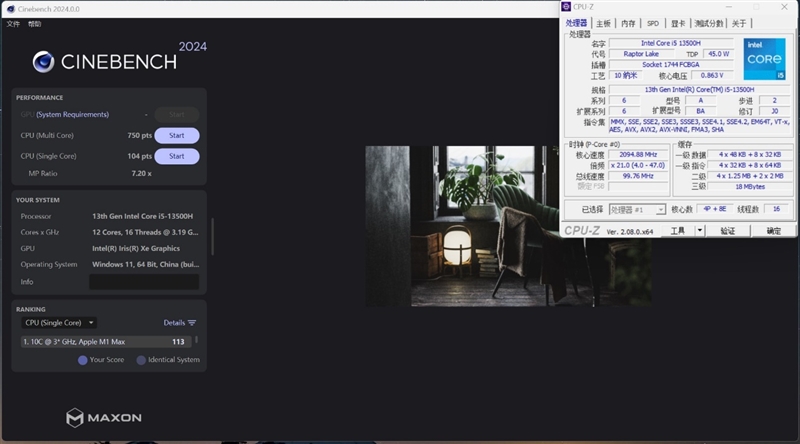Open the GPU System Requirements link

tap(72, 114)
